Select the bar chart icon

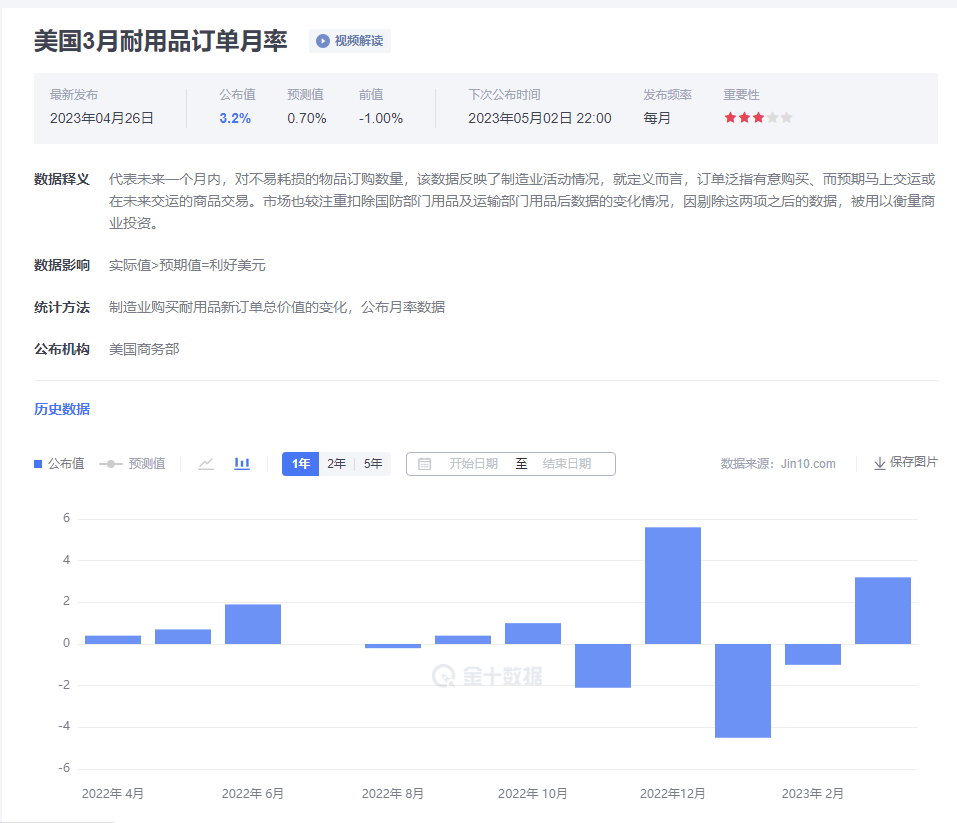[242, 463]
